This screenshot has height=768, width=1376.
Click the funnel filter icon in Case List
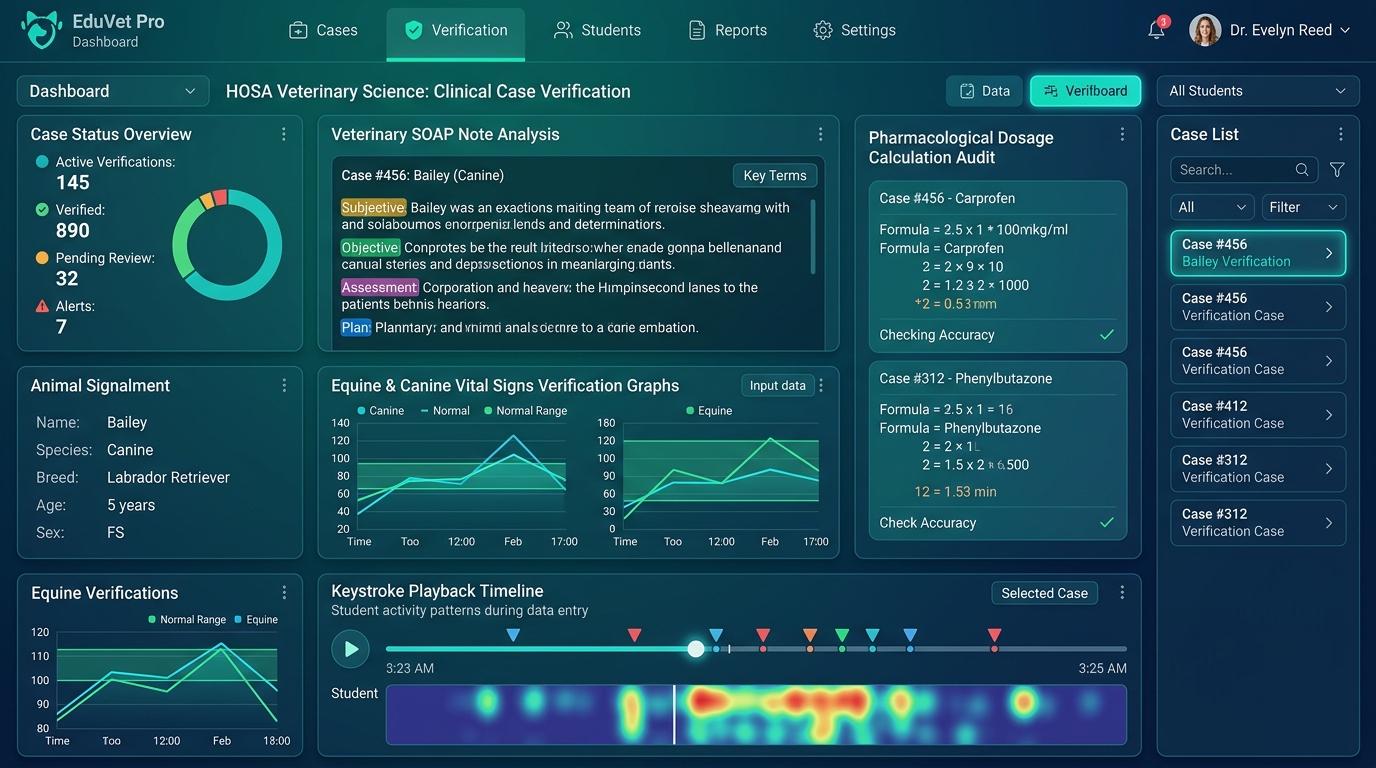coord(1337,170)
